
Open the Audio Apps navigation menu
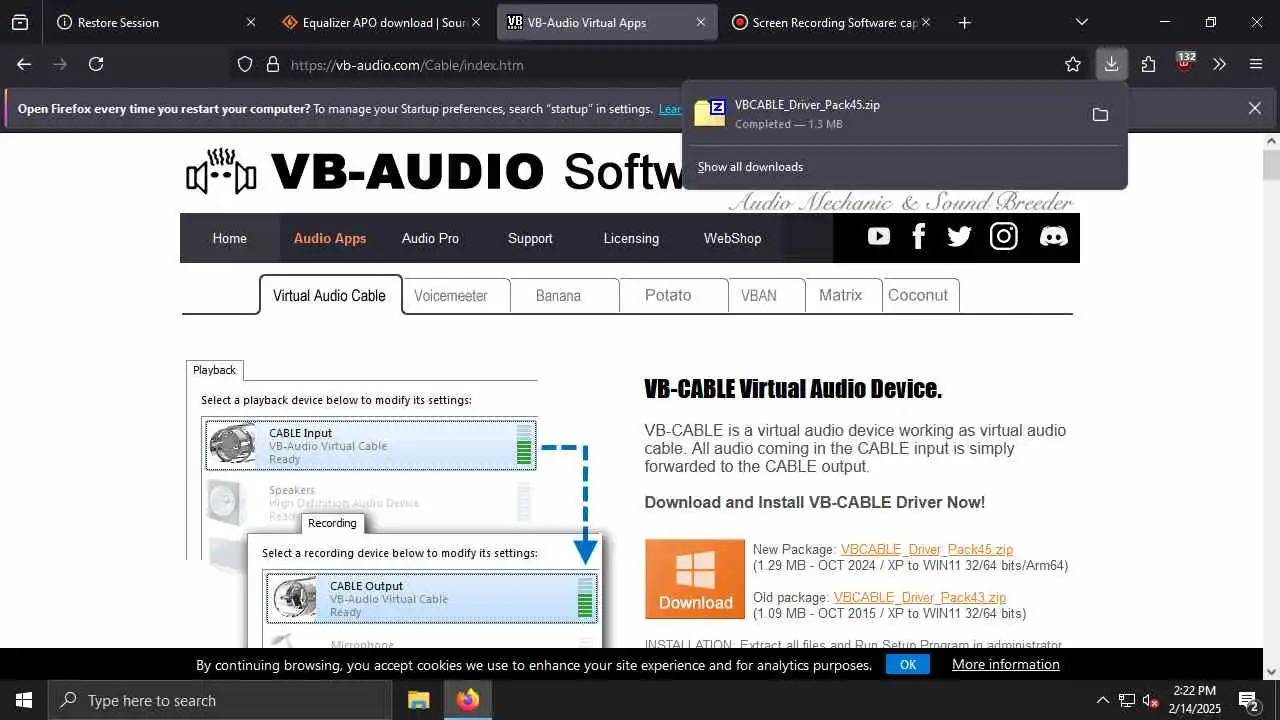point(330,238)
